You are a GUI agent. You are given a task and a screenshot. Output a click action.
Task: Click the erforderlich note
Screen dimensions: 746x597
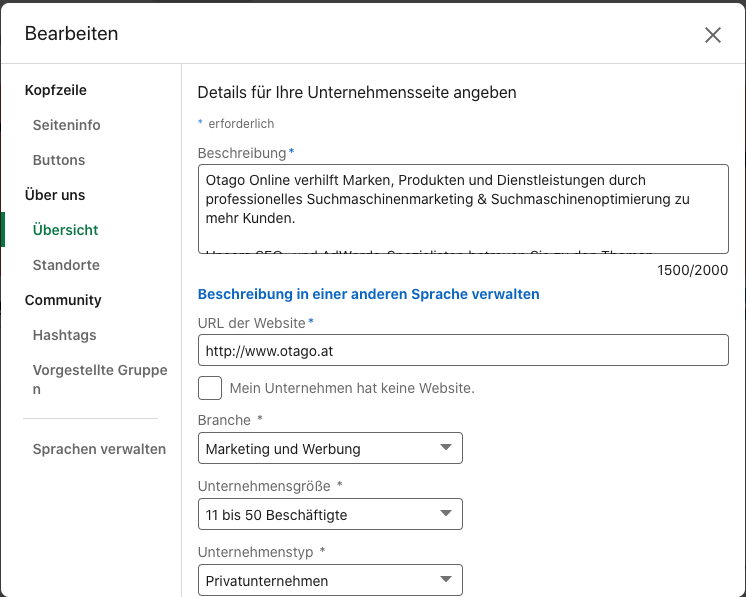point(241,124)
